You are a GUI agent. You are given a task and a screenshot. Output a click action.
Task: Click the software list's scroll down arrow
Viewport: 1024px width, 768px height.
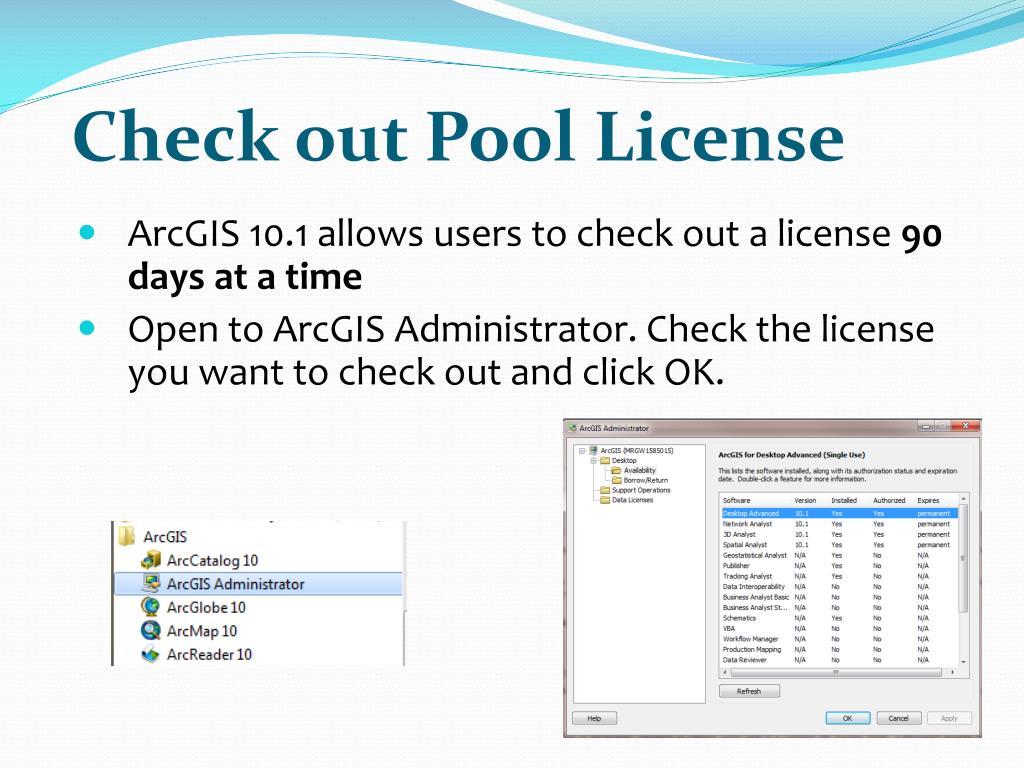(963, 662)
